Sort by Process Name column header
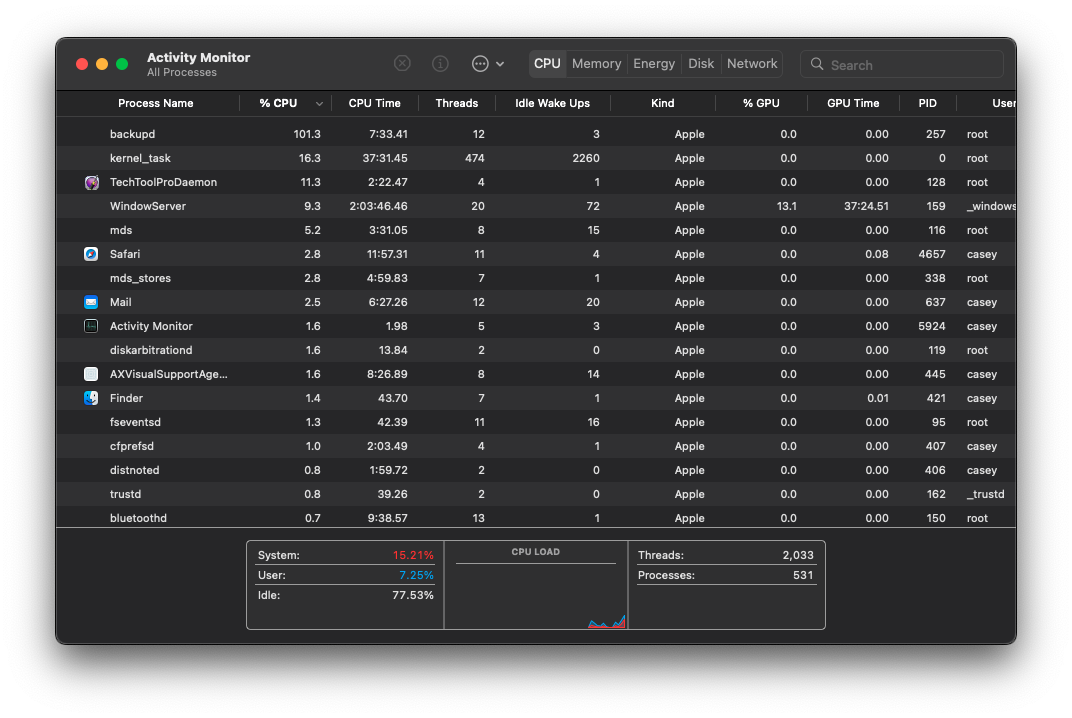This screenshot has width=1072, height=718. pyautogui.click(x=155, y=103)
